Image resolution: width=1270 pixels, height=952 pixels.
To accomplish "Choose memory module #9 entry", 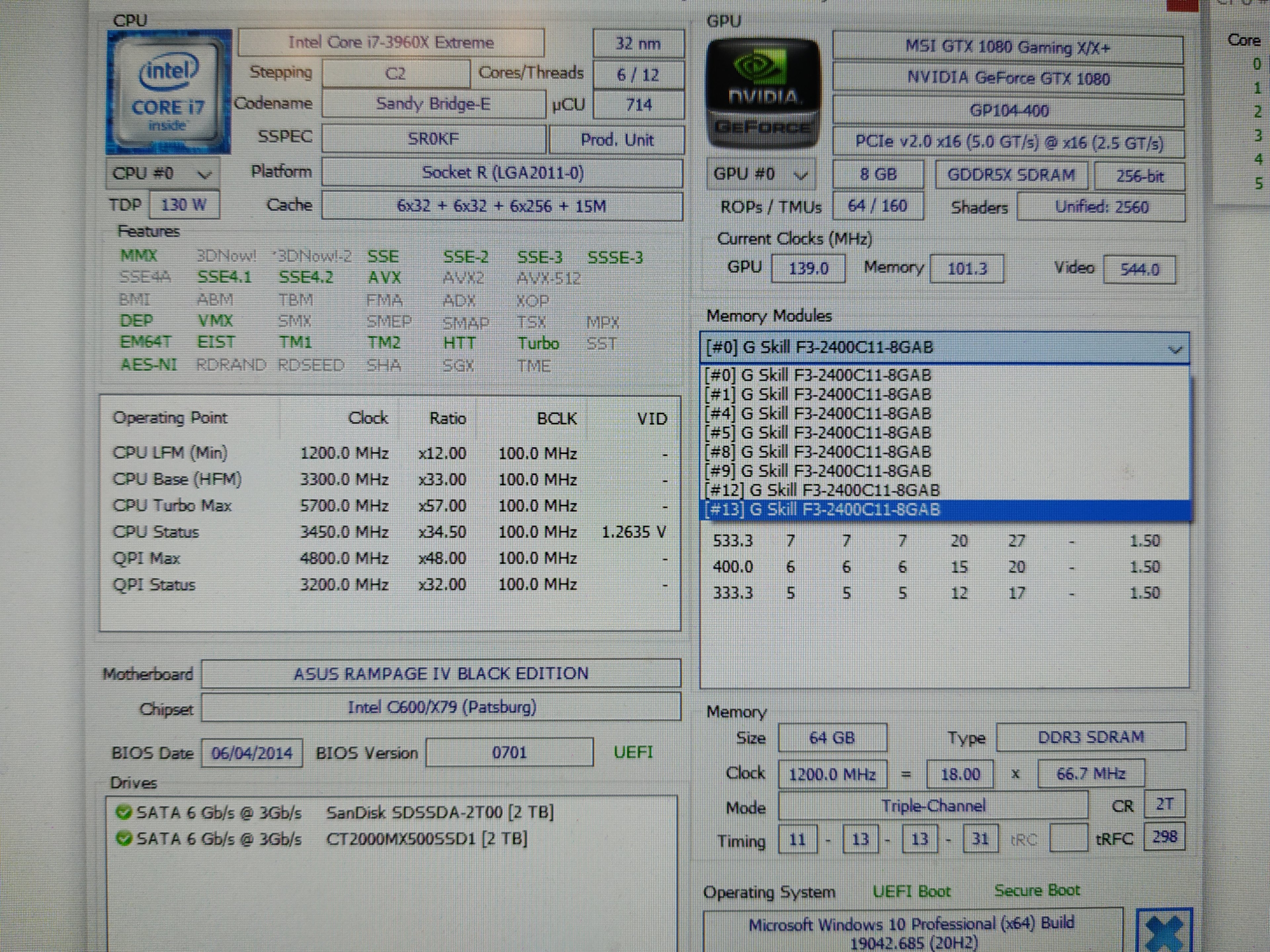I will (x=818, y=471).
